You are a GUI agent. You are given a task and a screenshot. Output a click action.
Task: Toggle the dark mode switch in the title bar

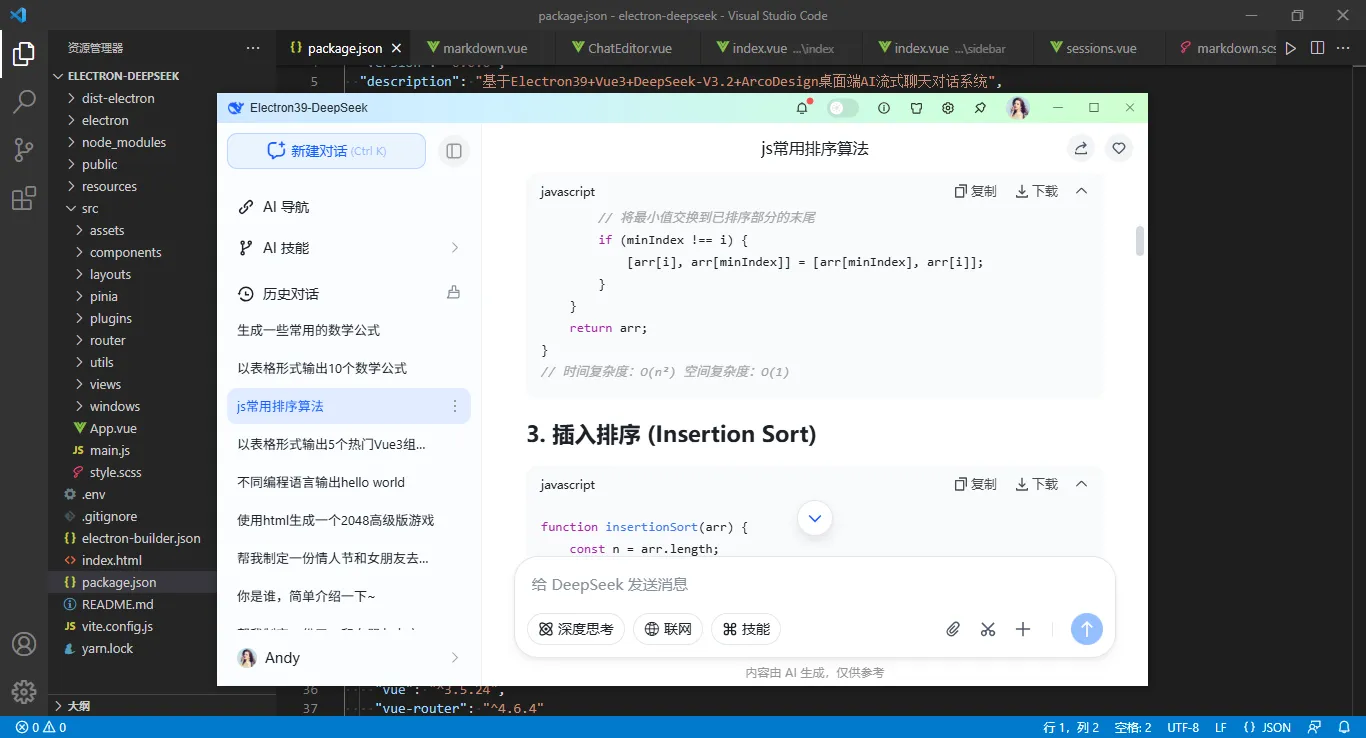click(842, 107)
